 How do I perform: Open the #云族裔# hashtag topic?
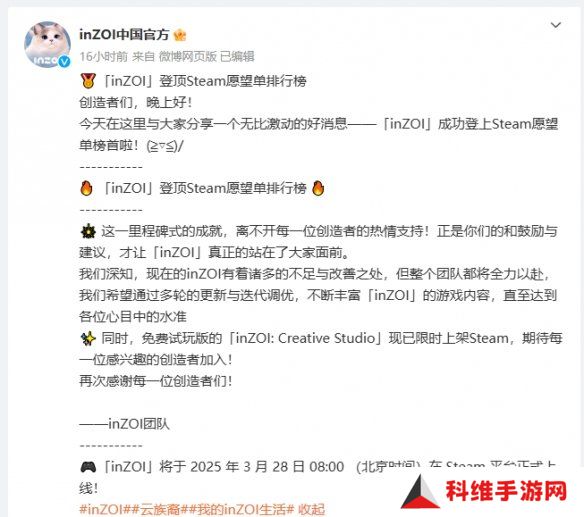pos(157,509)
